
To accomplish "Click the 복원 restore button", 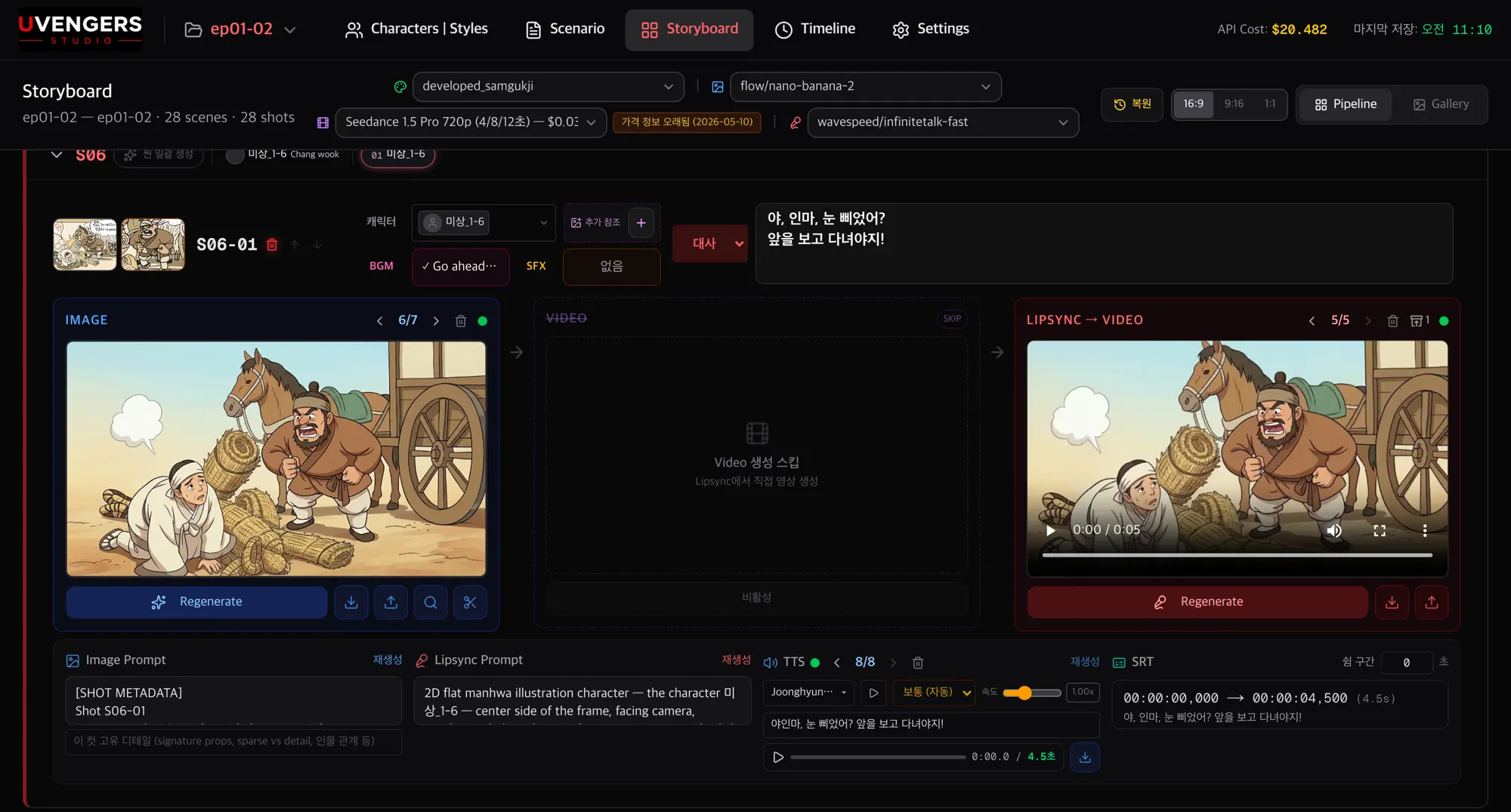I will pos(1132,104).
